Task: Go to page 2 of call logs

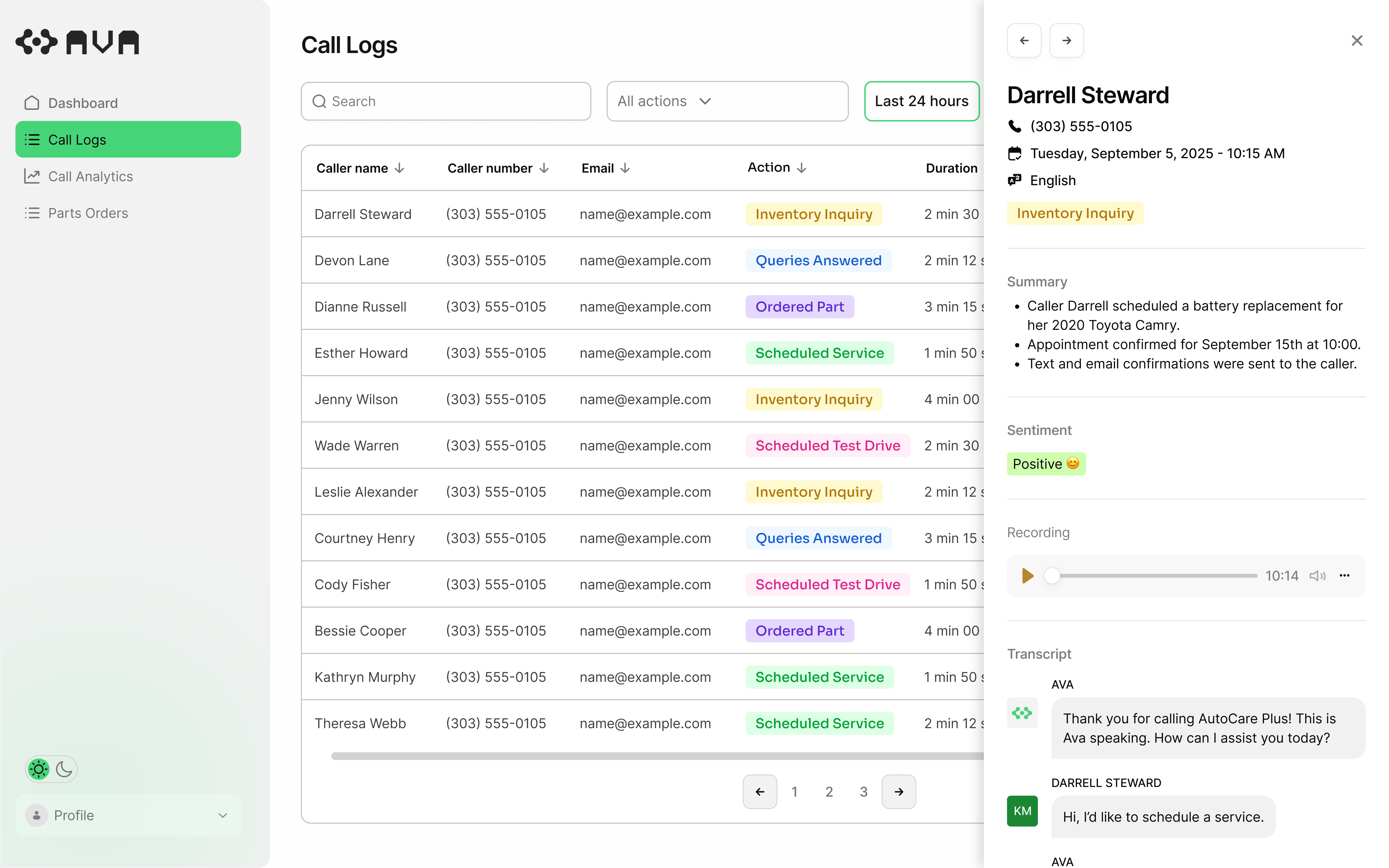Action: point(829,792)
